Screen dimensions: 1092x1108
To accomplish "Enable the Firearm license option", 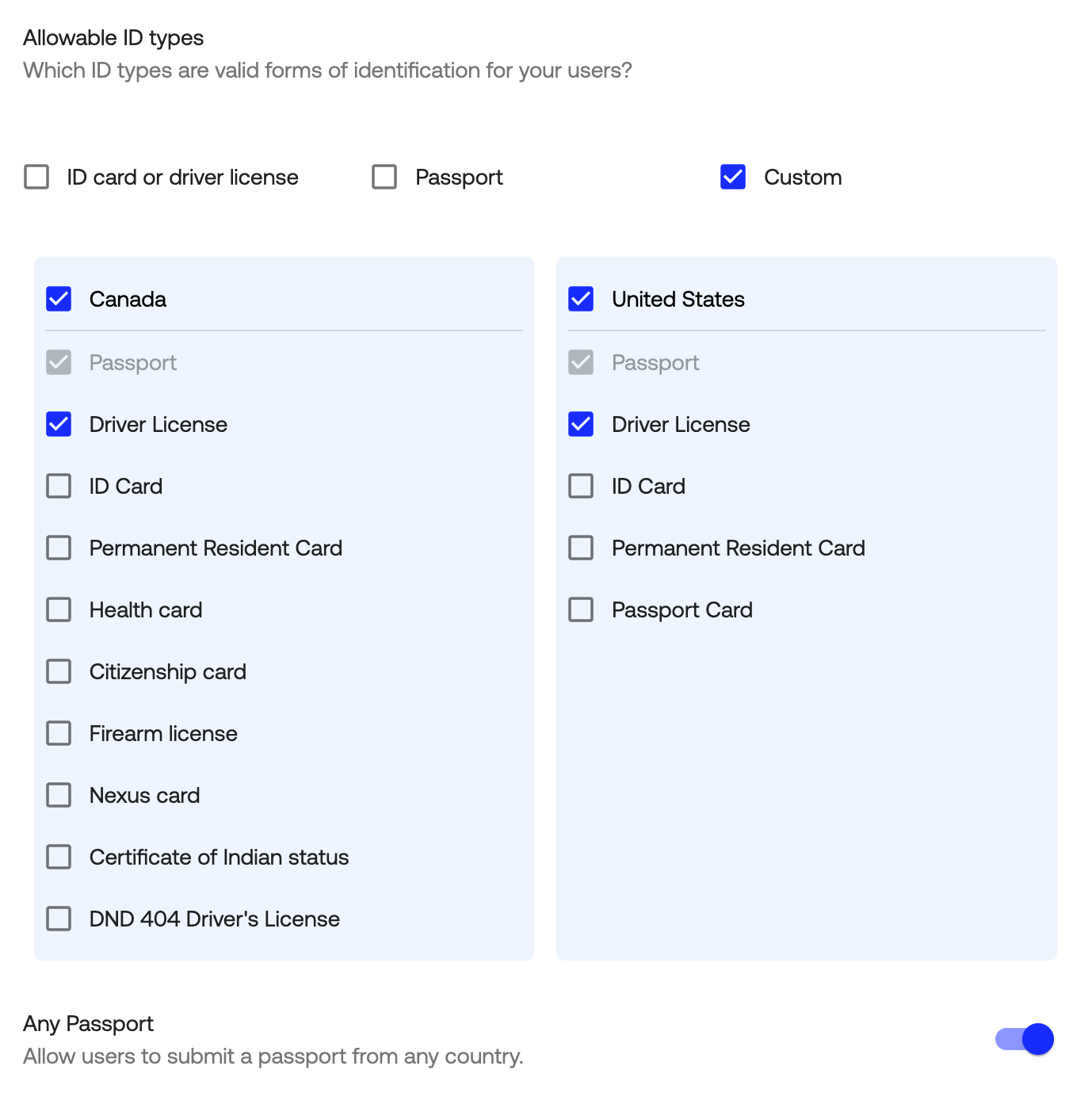I will click(59, 733).
